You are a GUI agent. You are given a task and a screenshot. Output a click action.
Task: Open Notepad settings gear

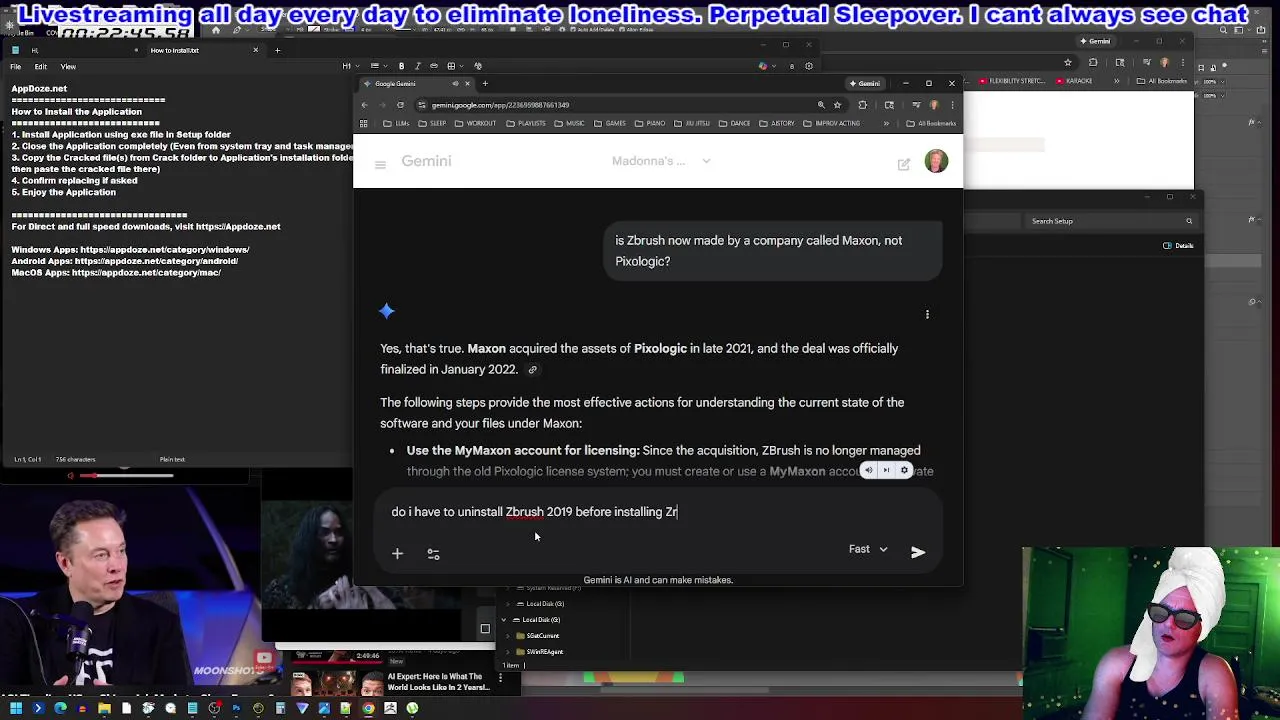click(x=808, y=66)
